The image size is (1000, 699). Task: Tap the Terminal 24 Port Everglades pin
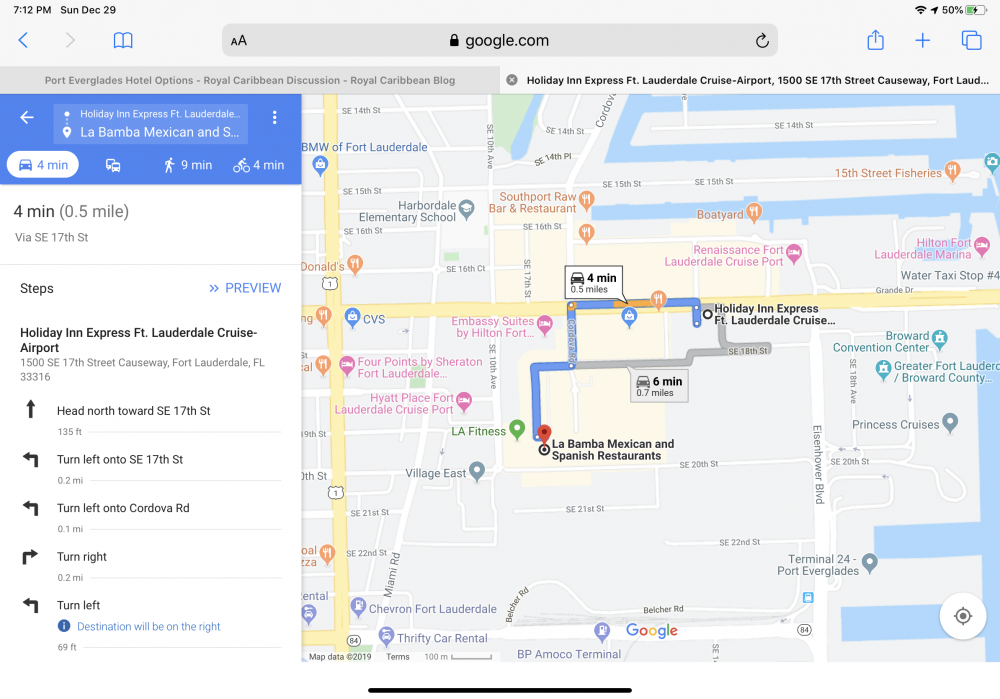[869, 563]
